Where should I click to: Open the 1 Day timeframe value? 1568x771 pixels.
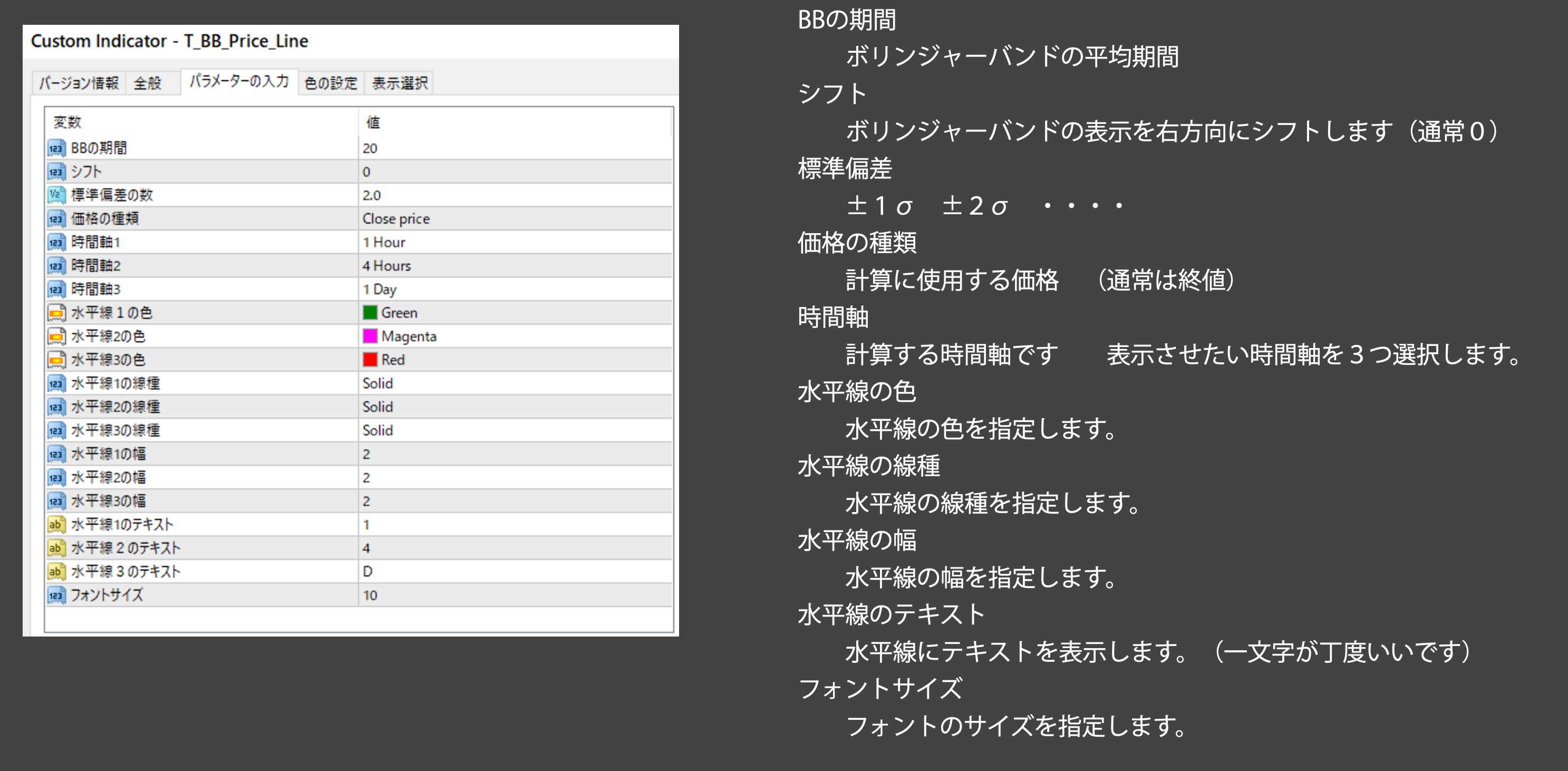(380, 290)
